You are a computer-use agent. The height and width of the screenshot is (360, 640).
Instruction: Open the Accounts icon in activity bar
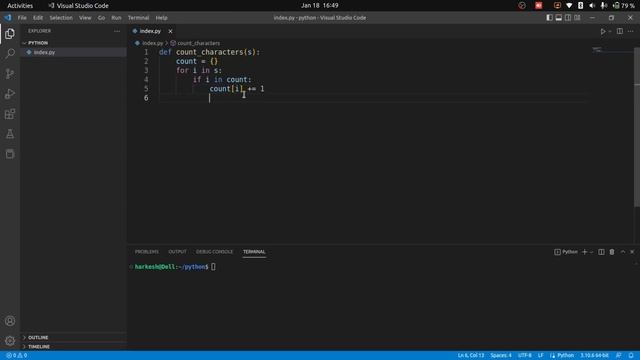(10, 321)
